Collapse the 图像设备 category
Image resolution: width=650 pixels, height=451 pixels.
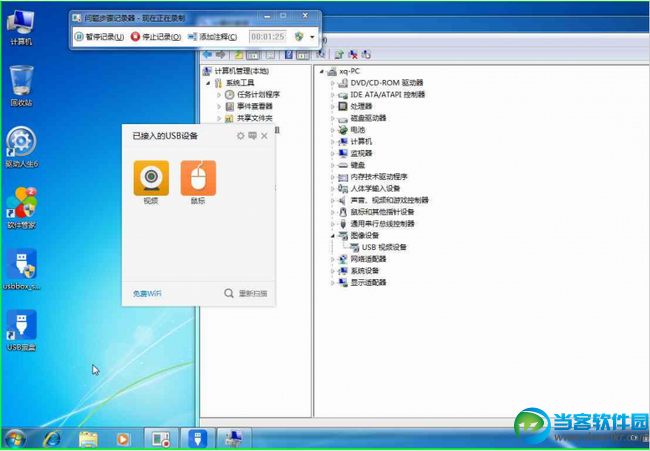pos(332,236)
